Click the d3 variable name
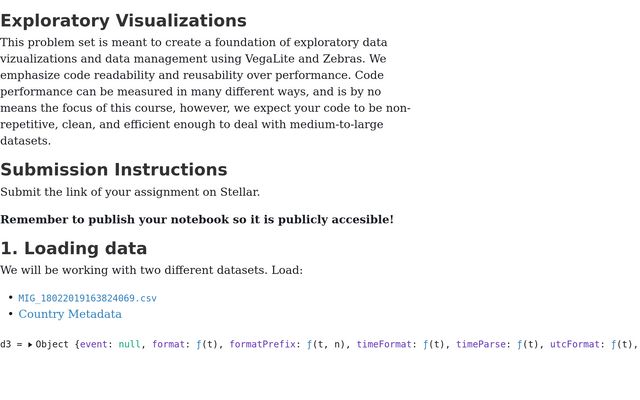Screen dimensions: 640x400 (x=6, y=344)
